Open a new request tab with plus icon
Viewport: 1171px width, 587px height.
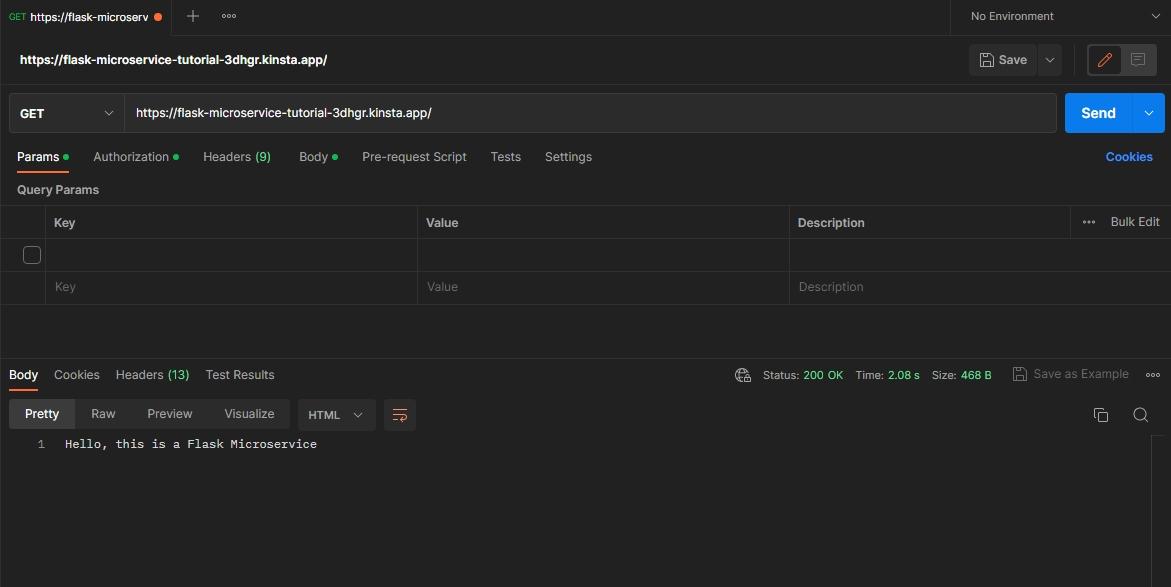(x=193, y=16)
